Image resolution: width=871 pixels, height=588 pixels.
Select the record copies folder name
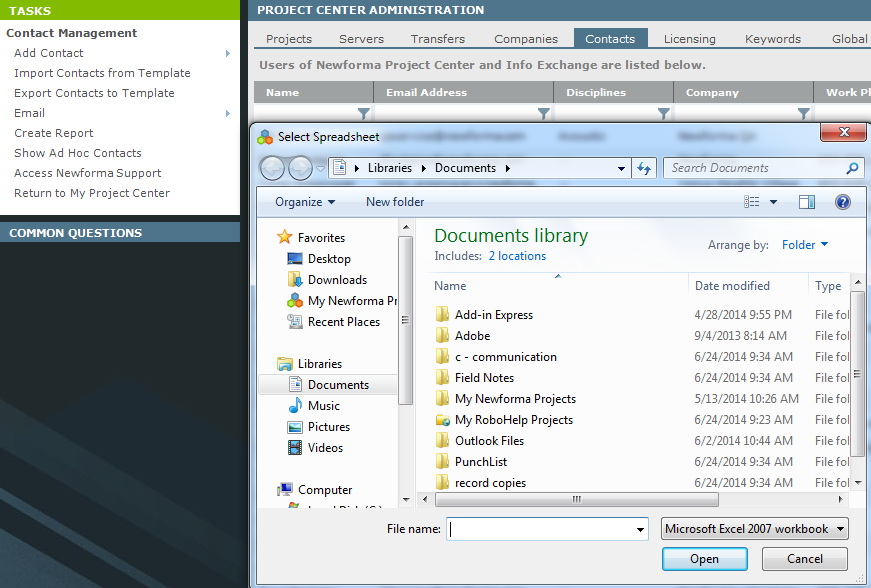pyautogui.click(x=490, y=483)
